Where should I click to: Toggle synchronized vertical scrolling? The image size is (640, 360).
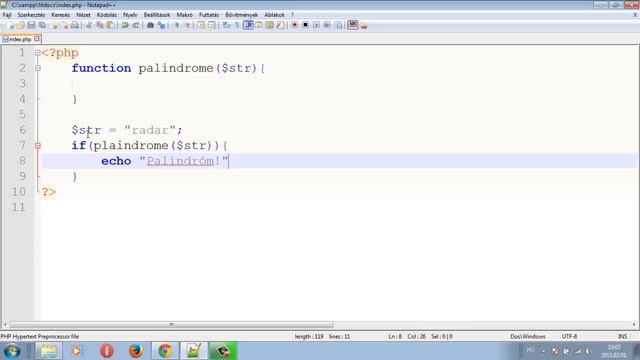(201, 25)
